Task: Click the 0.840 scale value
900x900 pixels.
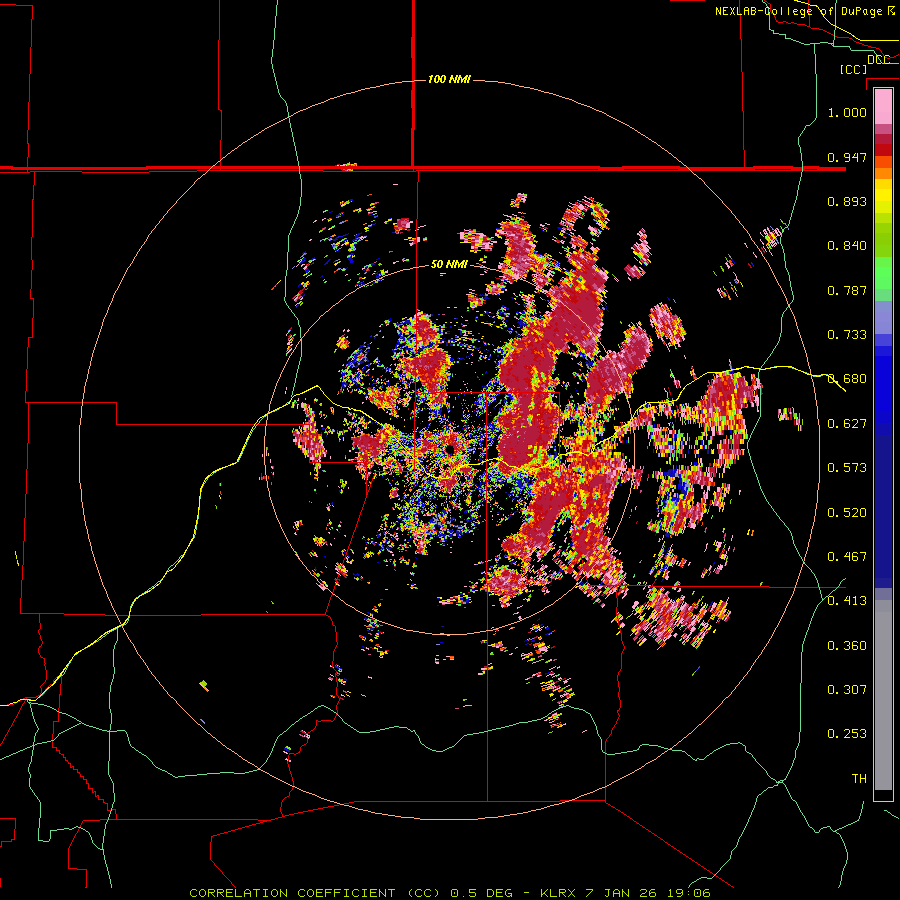Action: [847, 246]
